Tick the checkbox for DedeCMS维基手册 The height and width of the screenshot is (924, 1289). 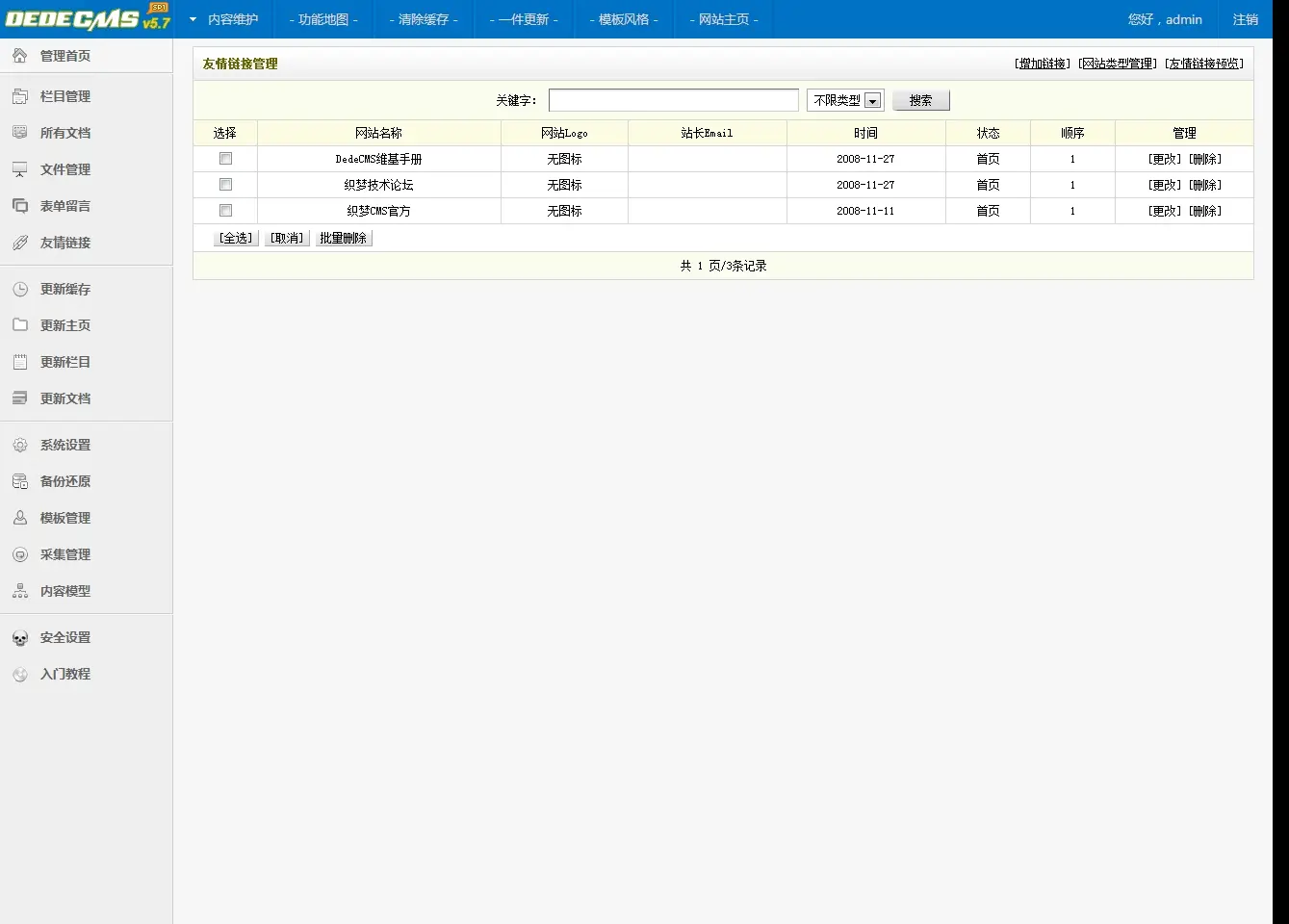click(225, 159)
